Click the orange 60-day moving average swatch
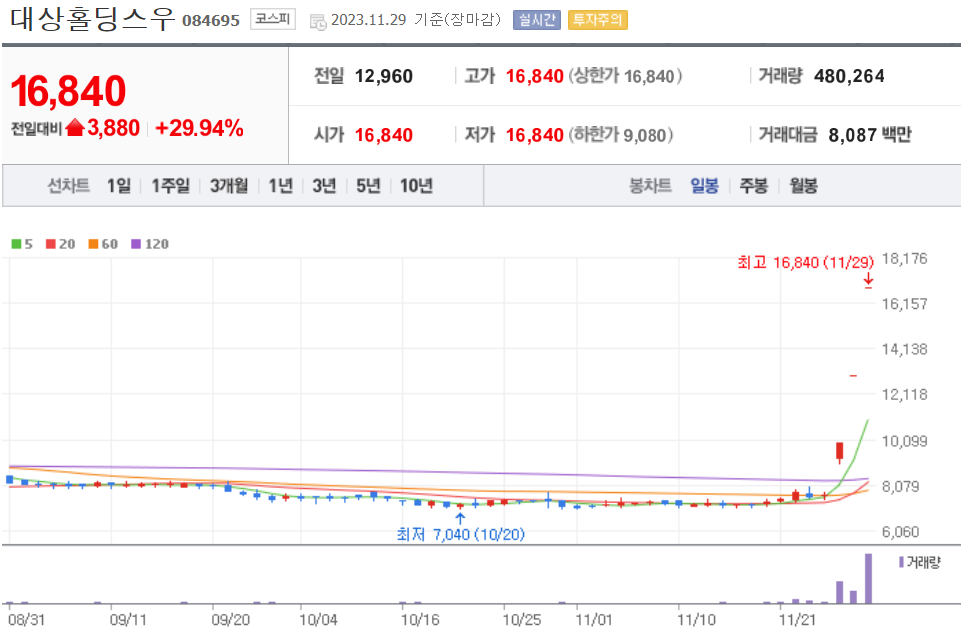This screenshot has height=642, width=961. (x=93, y=244)
